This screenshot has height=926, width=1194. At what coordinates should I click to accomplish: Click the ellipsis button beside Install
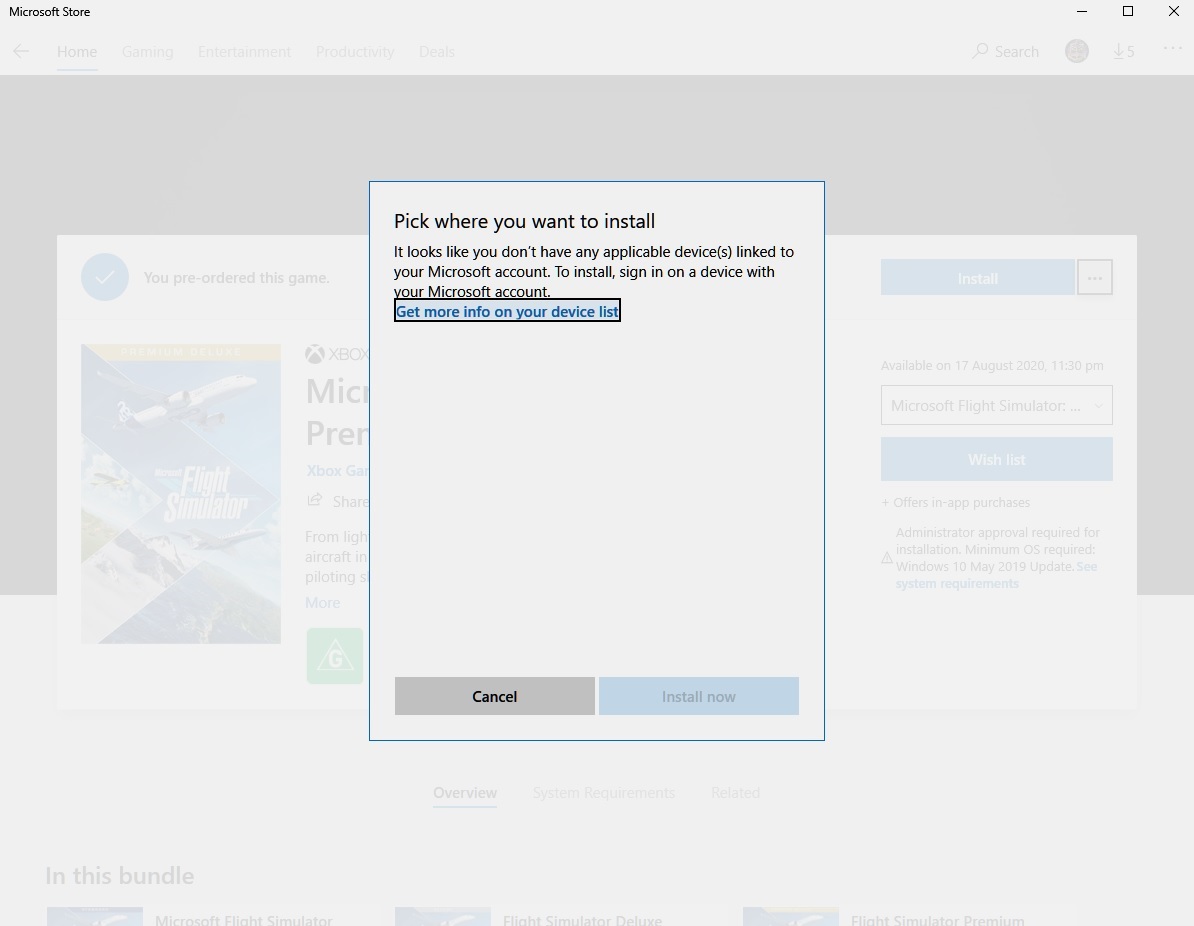coord(1094,277)
